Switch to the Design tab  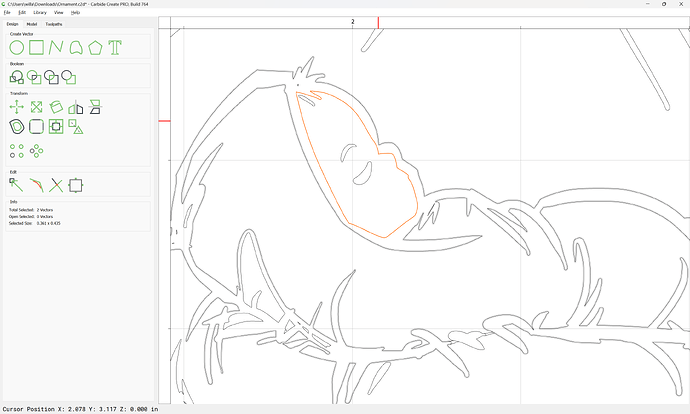pos(12,24)
